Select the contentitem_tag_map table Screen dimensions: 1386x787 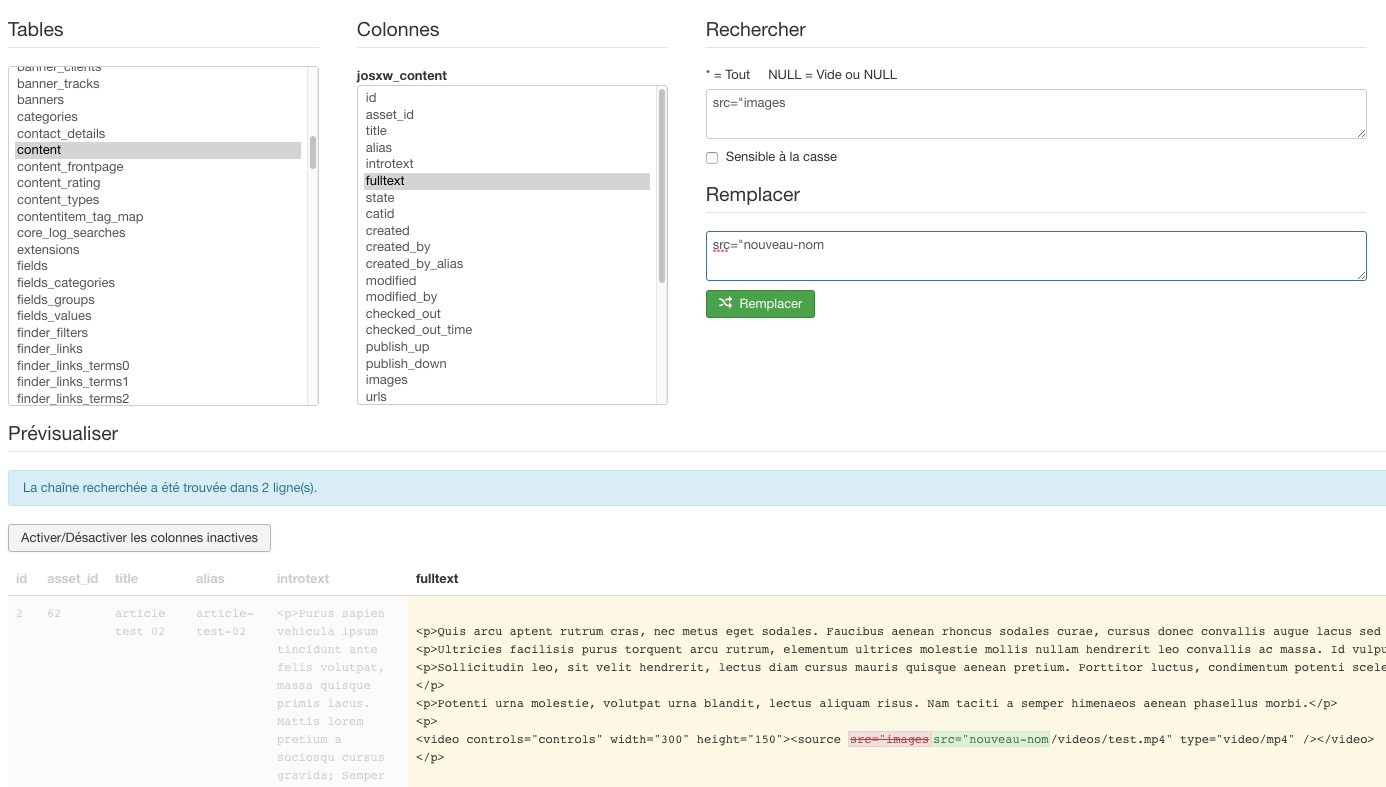pos(158,217)
